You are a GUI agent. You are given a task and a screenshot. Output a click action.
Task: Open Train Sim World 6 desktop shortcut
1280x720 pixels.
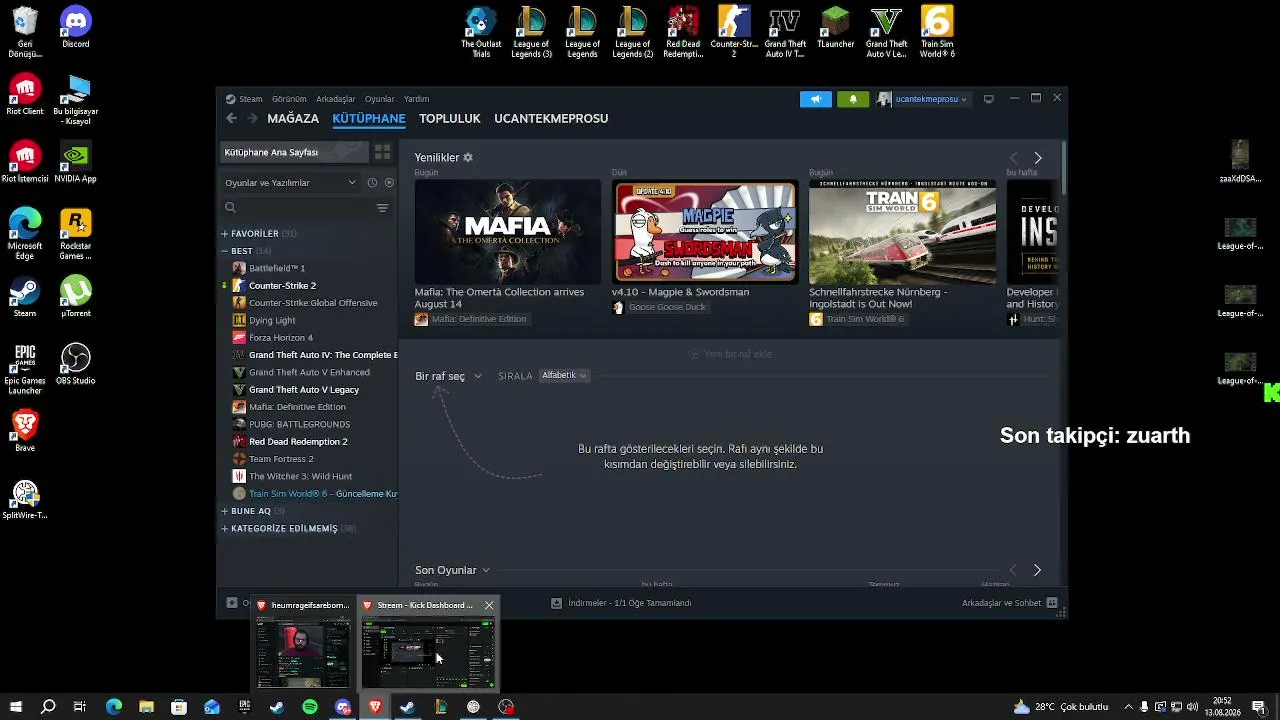pyautogui.click(x=937, y=32)
